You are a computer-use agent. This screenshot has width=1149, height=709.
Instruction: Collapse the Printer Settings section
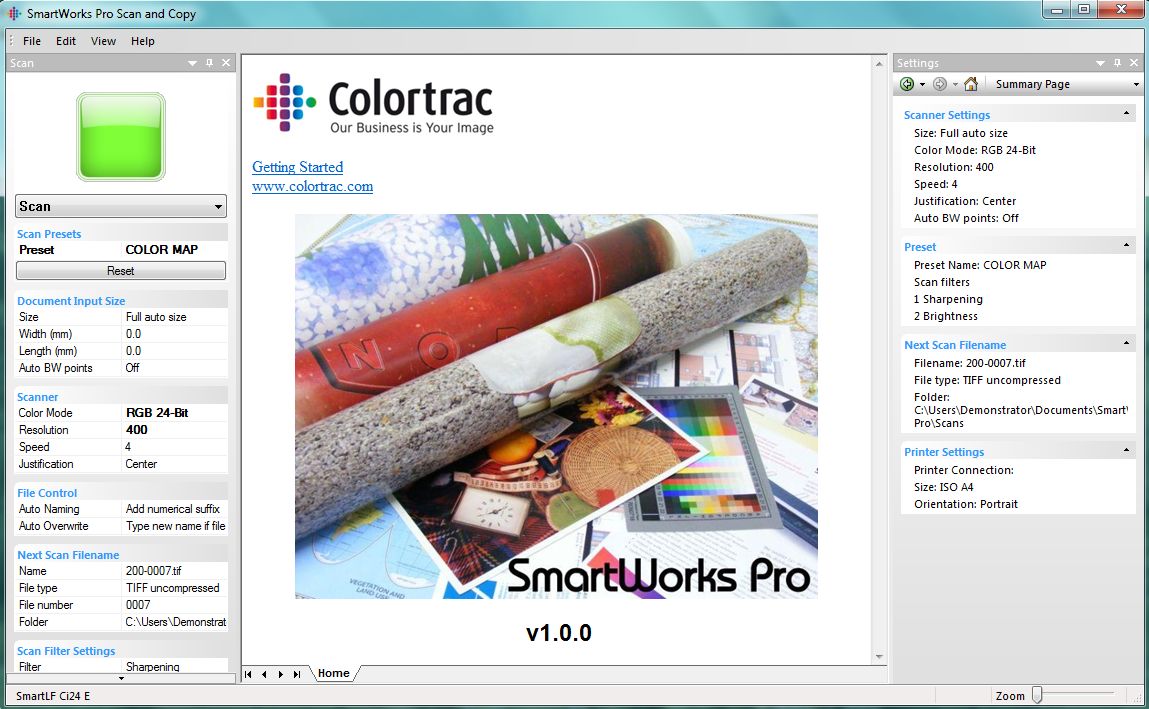tap(1126, 450)
